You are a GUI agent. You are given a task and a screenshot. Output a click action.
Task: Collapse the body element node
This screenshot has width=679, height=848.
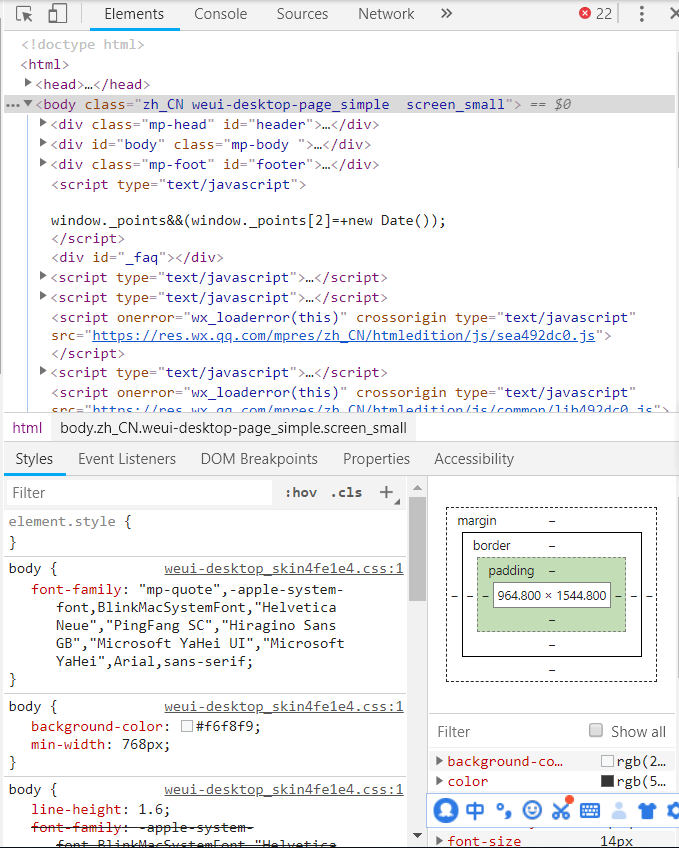coord(28,103)
